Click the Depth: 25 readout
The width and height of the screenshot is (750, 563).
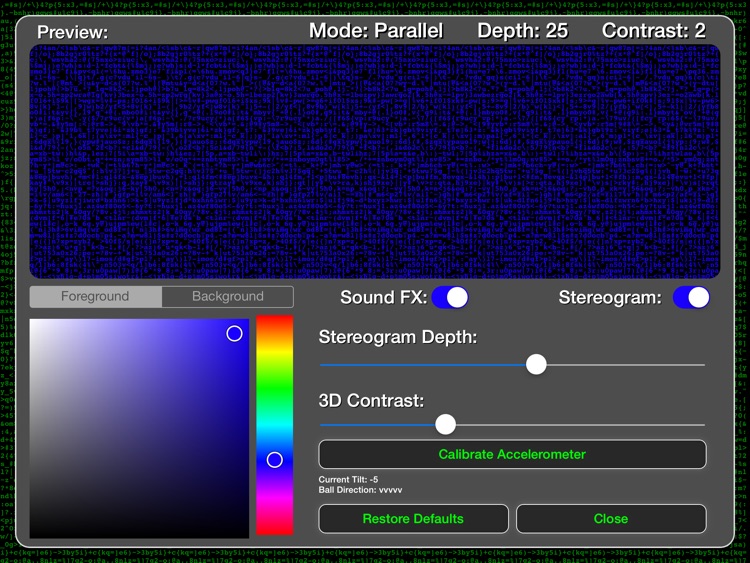click(522, 31)
